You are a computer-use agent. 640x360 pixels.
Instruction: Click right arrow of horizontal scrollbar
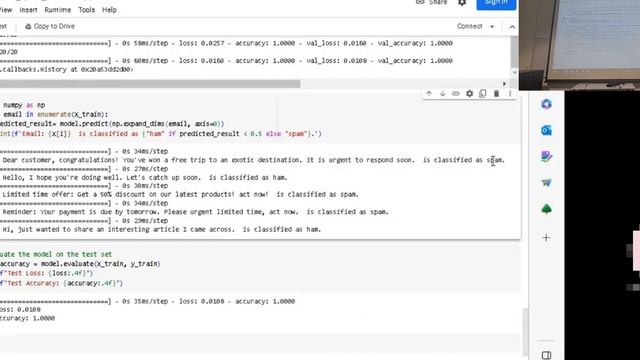click(504, 84)
